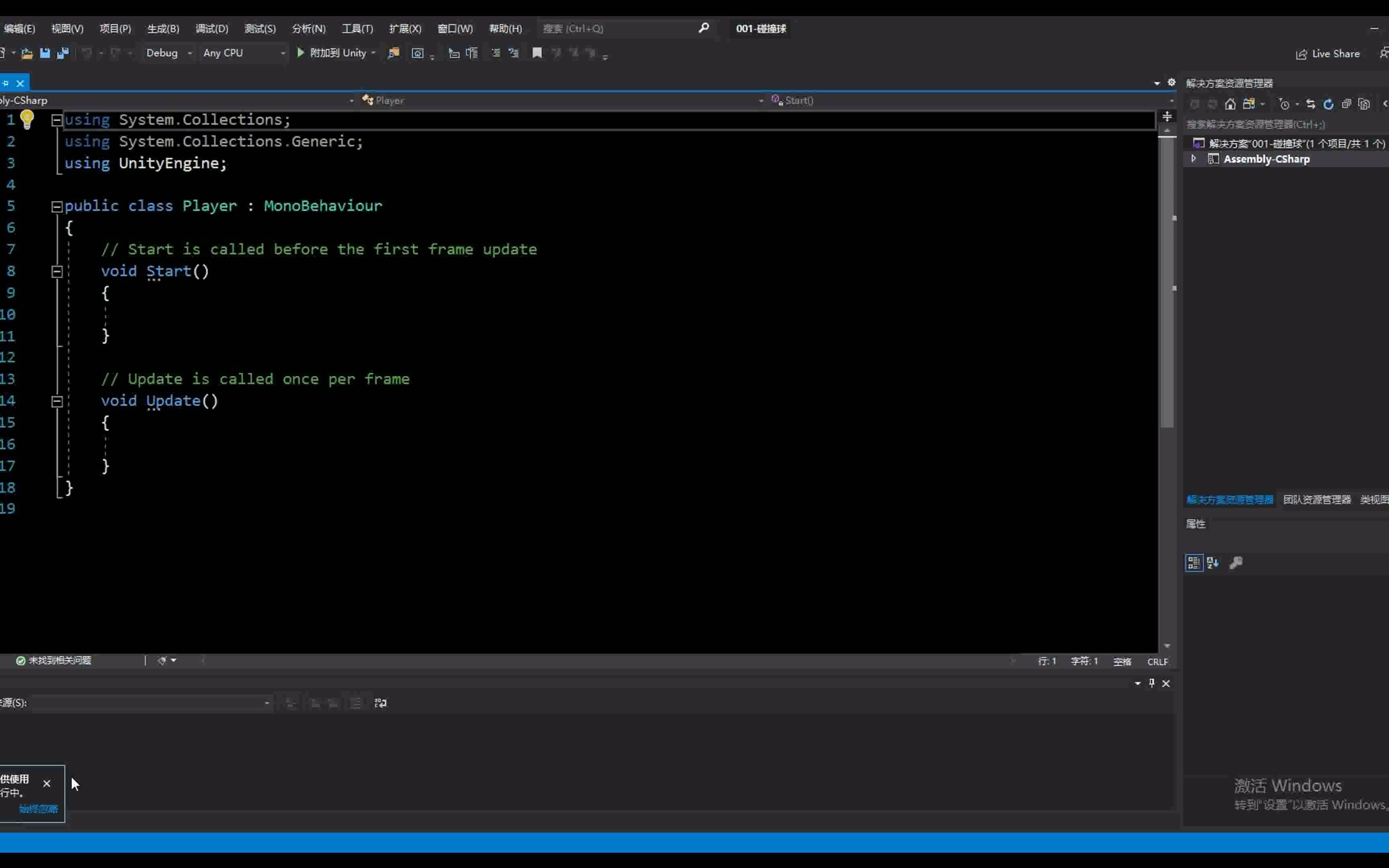Click the wrench property pages icon
This screenshot has width=1389, height=868.
click(1236, 563)
